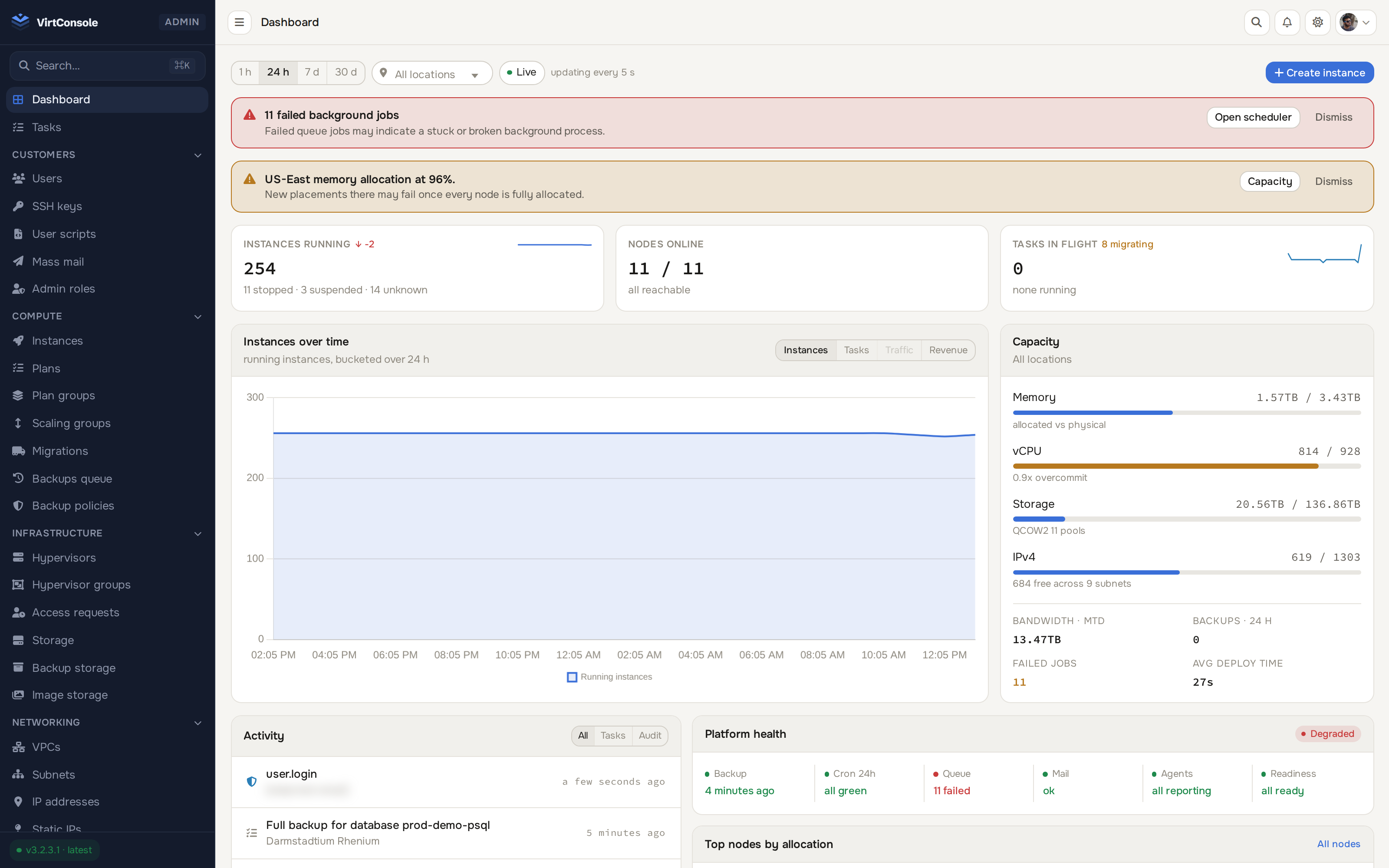1389x868 pixels.
Task: Collapse the Infrastructure section
Action: coord(107,533)
